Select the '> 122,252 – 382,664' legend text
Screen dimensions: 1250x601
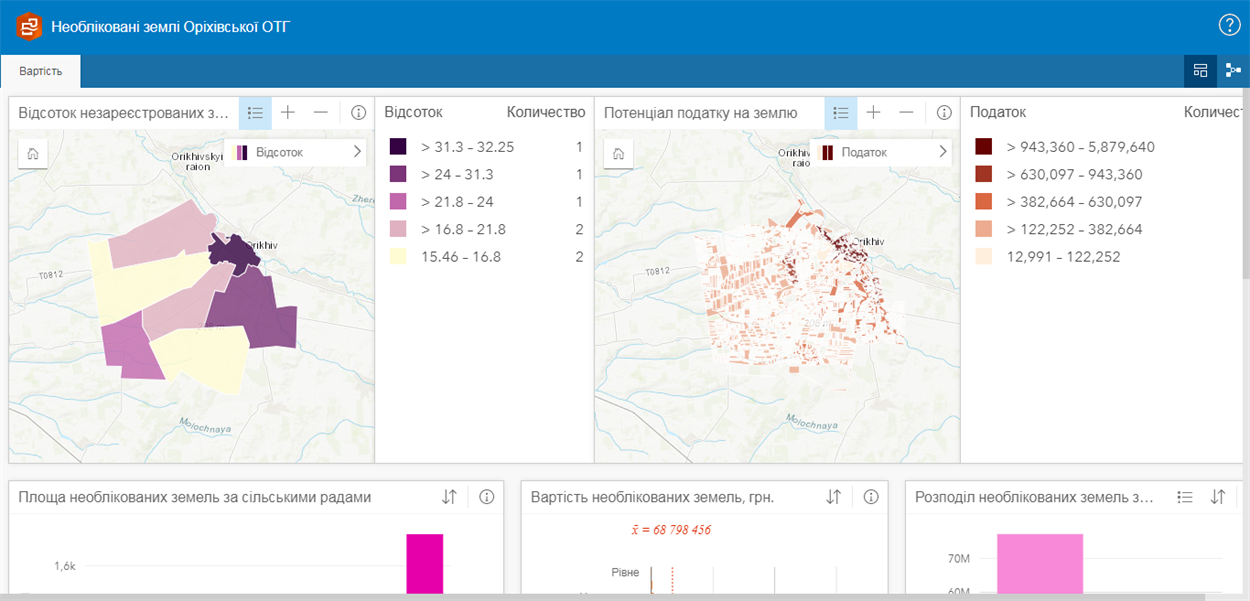pyautogui.click(x=1075, y=229)
